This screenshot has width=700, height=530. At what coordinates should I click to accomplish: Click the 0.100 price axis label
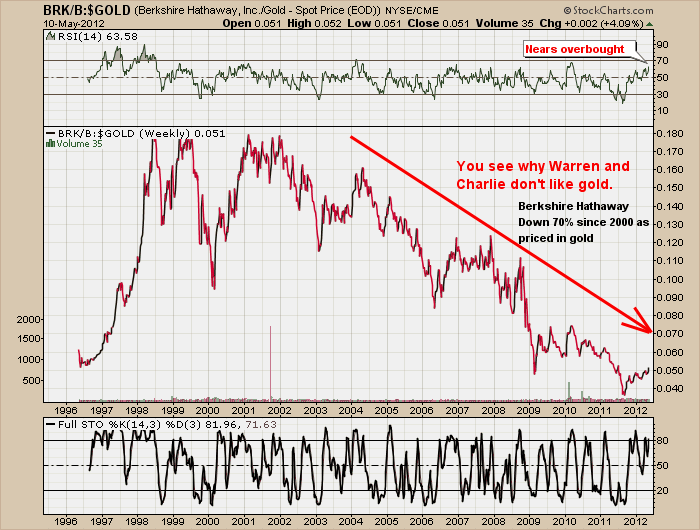(670, 279)
